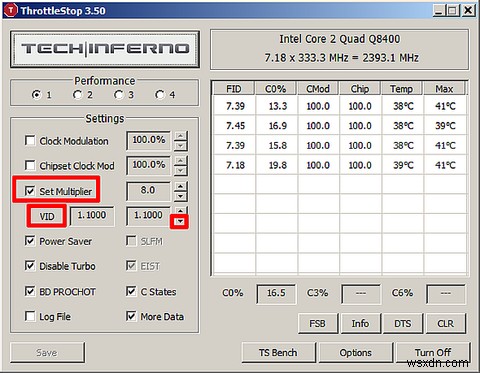Click the Turn Off button
Screen dimensions: 480x373
(433, 352)
